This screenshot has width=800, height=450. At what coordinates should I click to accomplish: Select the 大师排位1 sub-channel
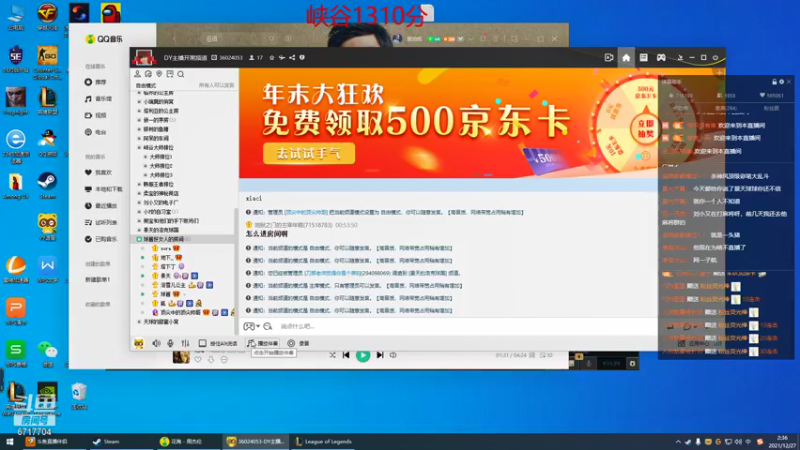tap(161, 157)
